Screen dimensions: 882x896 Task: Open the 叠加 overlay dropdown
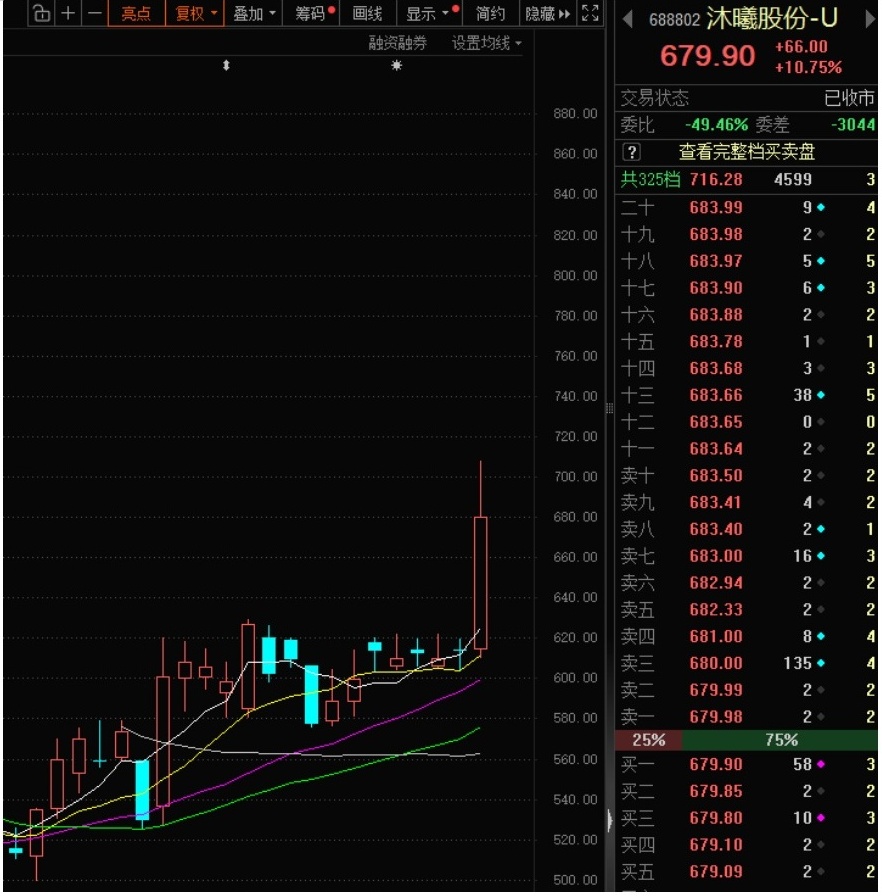[x=254, y=13]
